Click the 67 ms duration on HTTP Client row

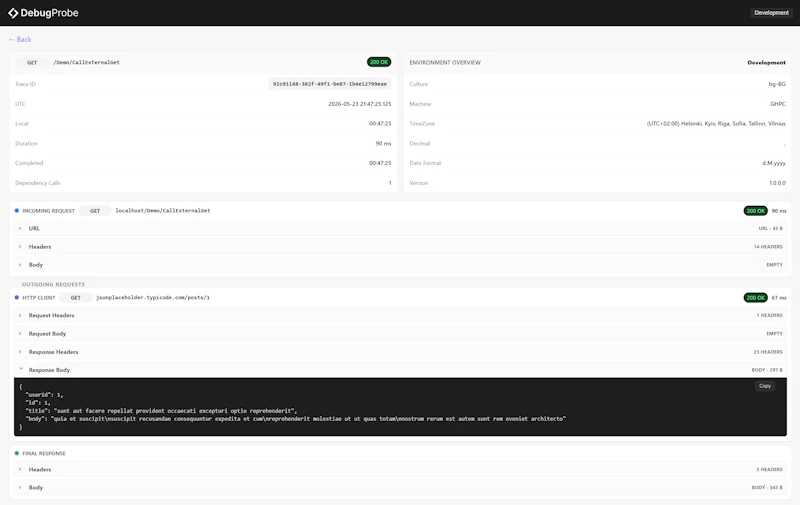[x=779, y=297]
